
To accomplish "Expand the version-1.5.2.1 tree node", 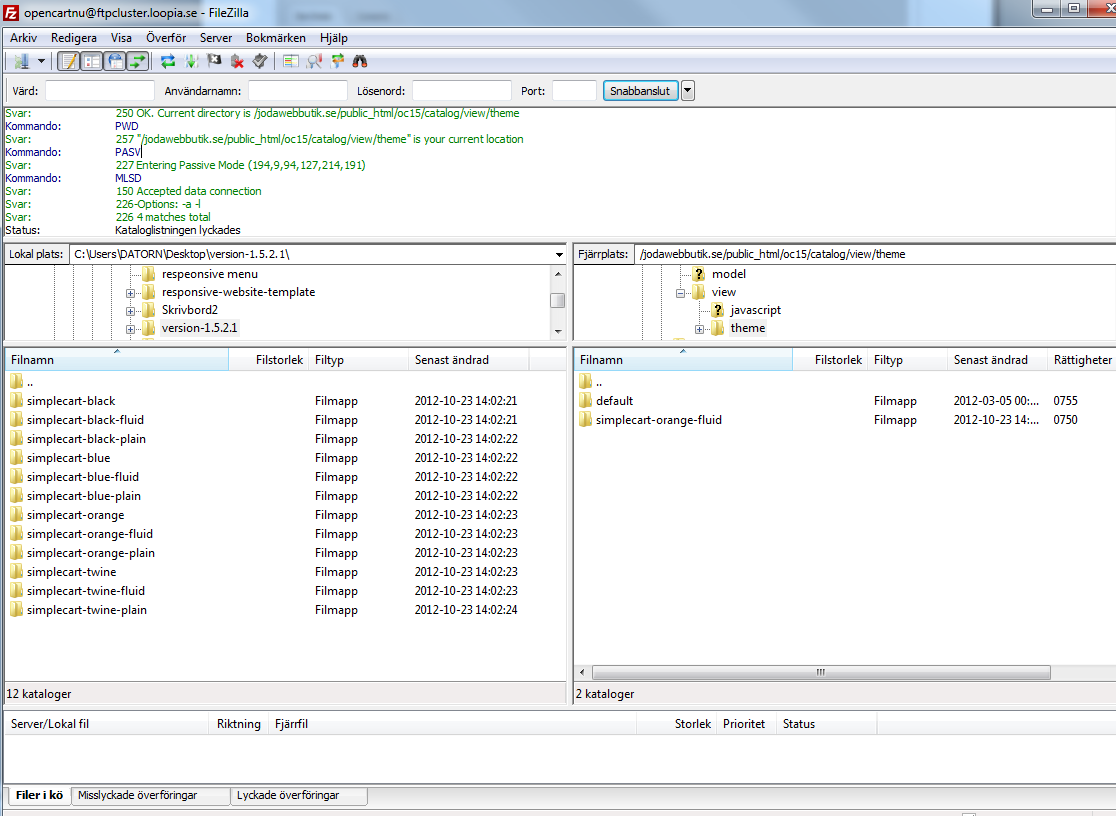I will [130, 328].
